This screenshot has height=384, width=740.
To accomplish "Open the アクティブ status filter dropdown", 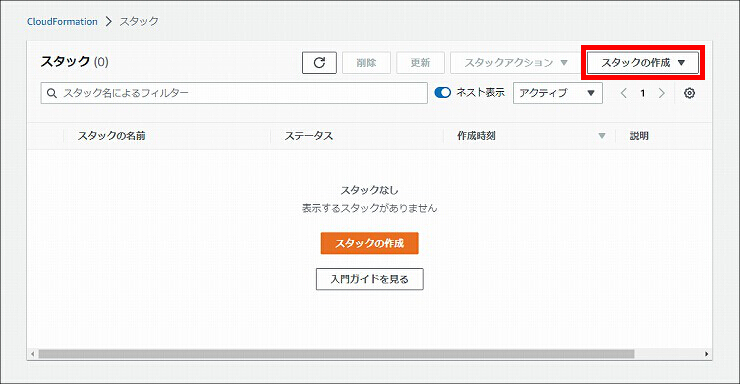I will pos(558,93).
